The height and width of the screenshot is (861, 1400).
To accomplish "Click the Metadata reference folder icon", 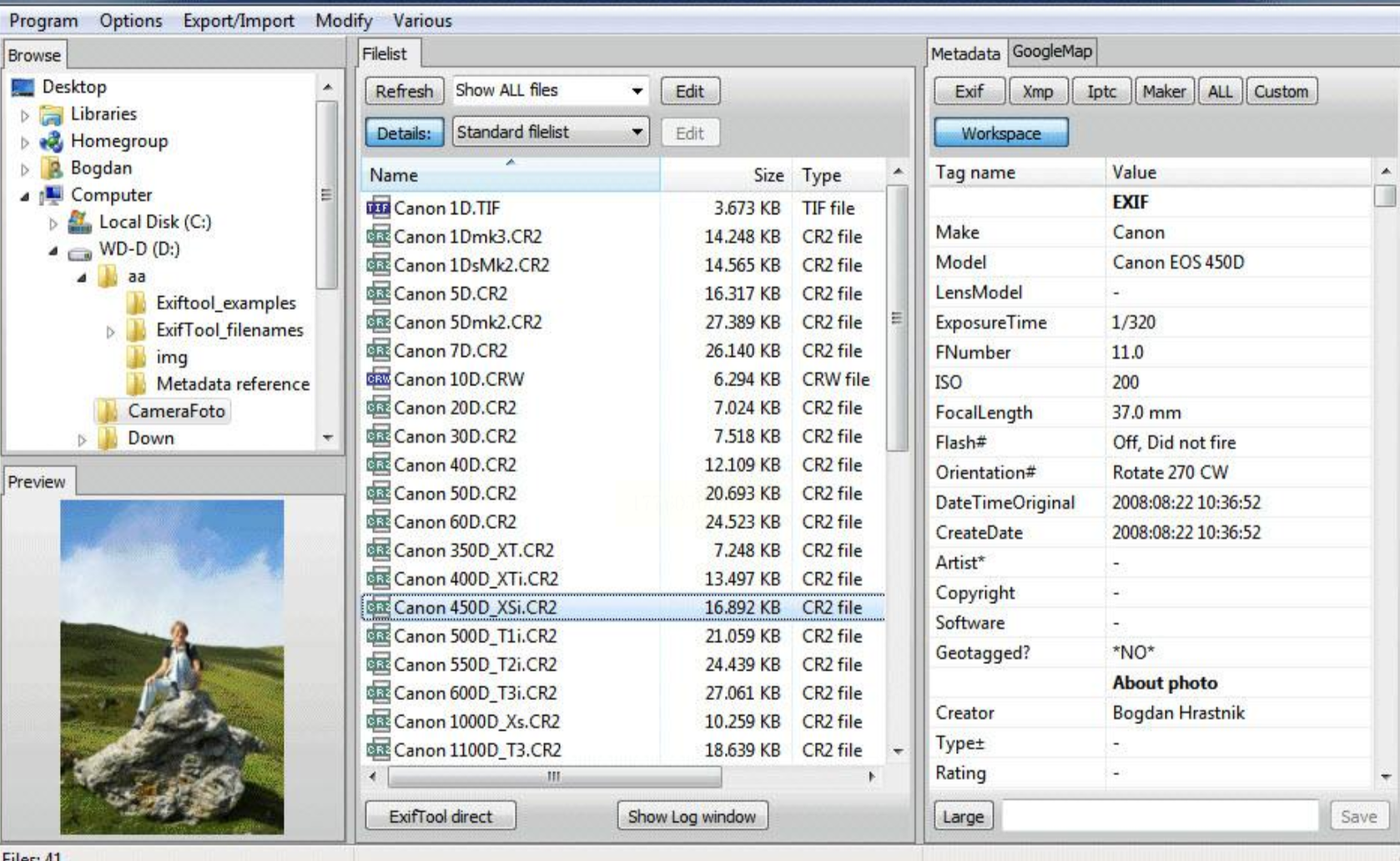I will pyautogui.click(x=136, y=384).
